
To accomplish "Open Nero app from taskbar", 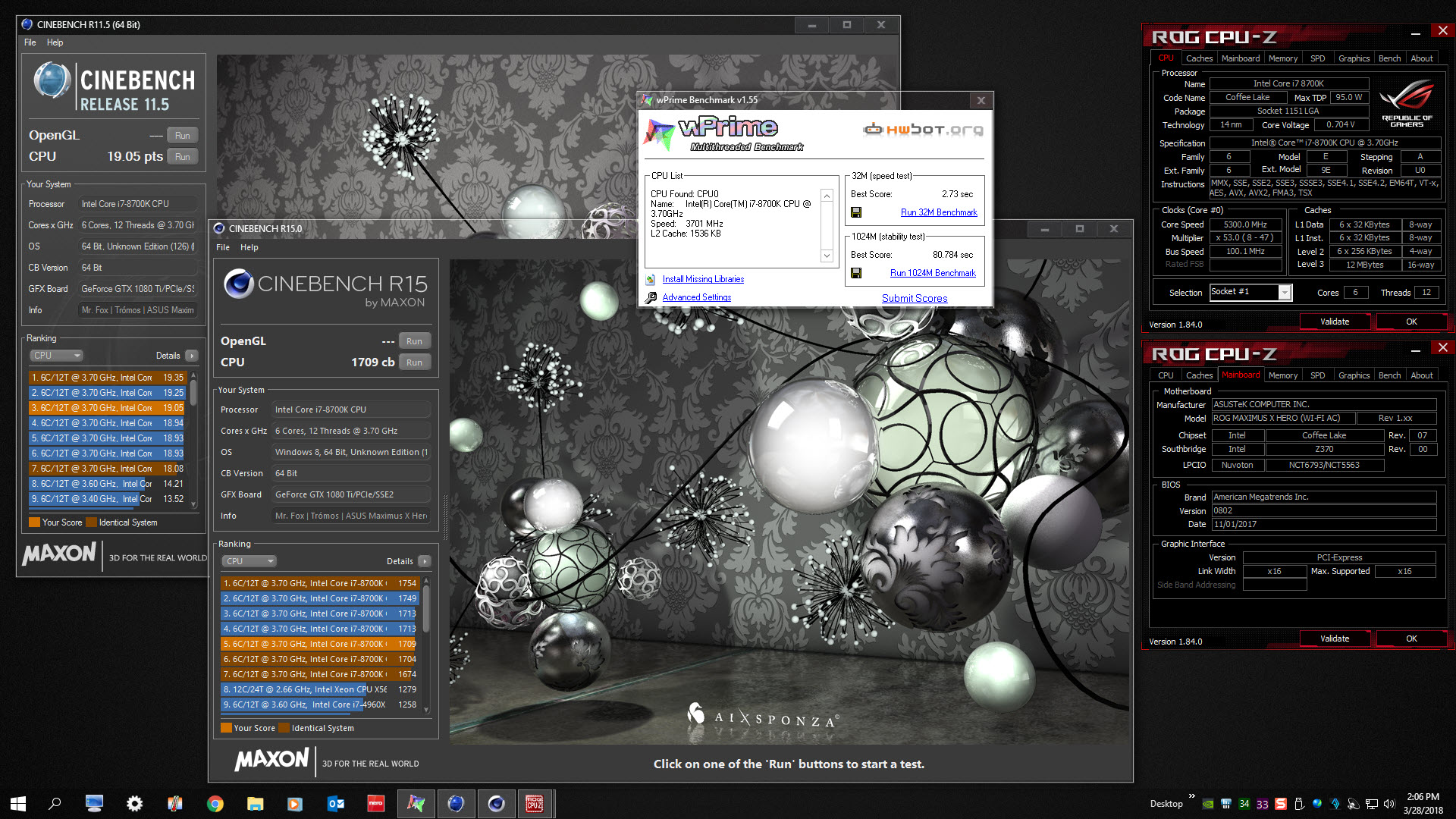I will 375,804.
